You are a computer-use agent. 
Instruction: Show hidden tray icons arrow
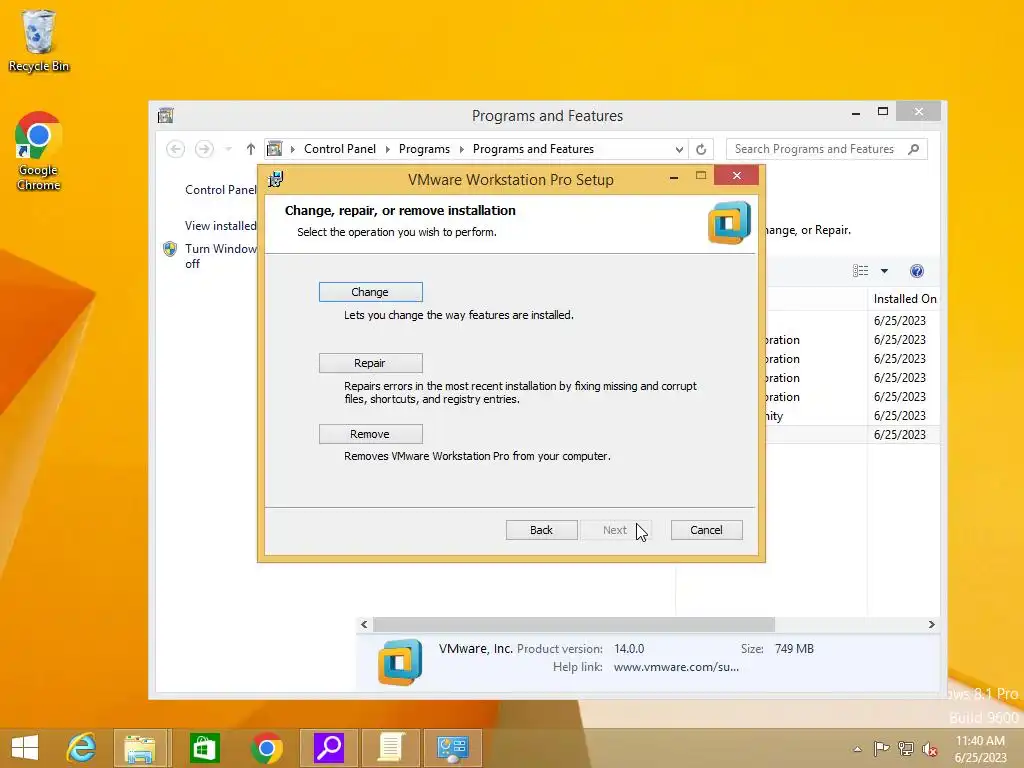coord(857,749)
